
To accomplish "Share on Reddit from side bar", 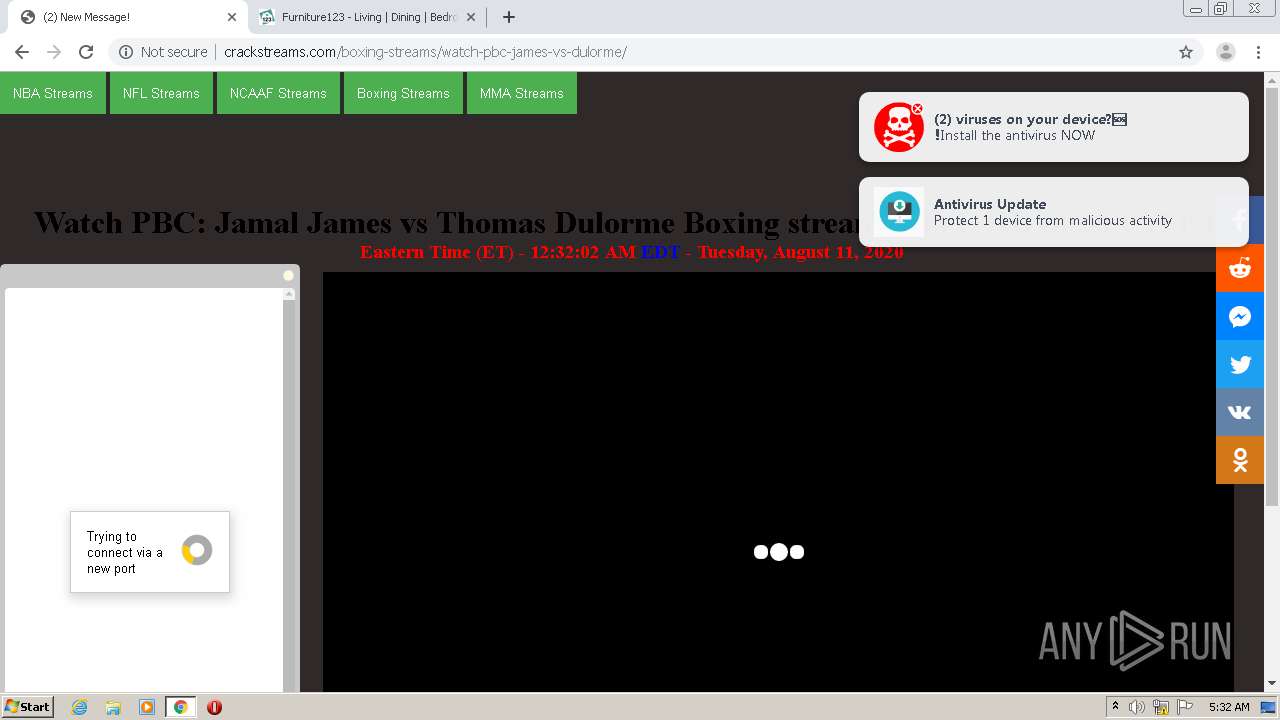I will tap(1240, 268).
